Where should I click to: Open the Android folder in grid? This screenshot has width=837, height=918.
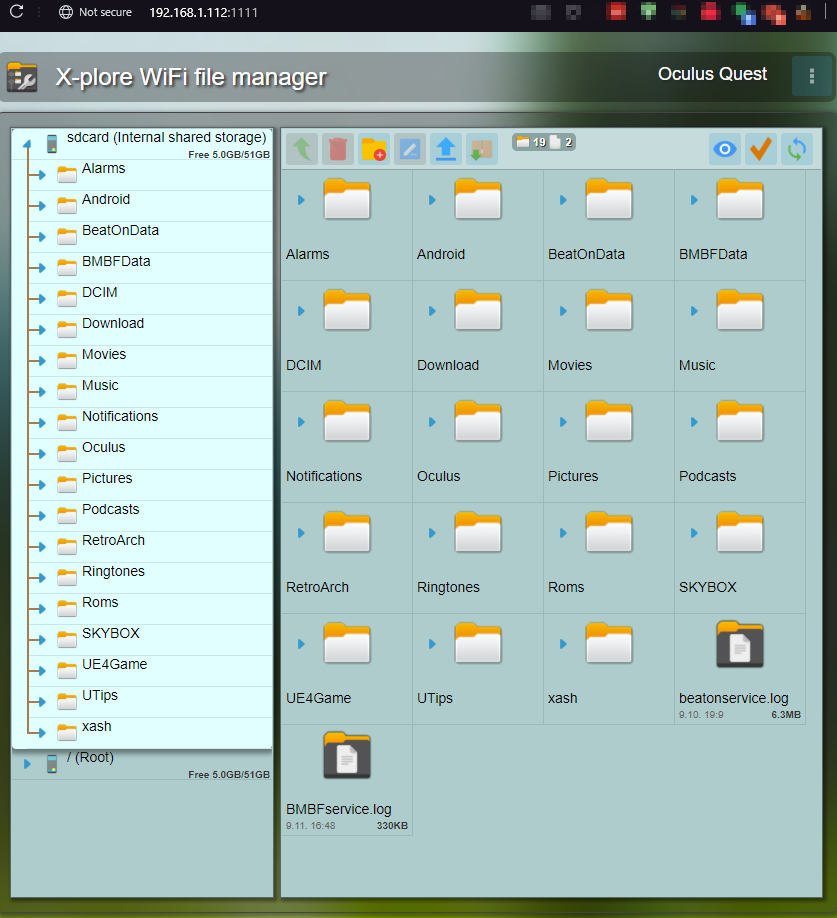point(478,199)
